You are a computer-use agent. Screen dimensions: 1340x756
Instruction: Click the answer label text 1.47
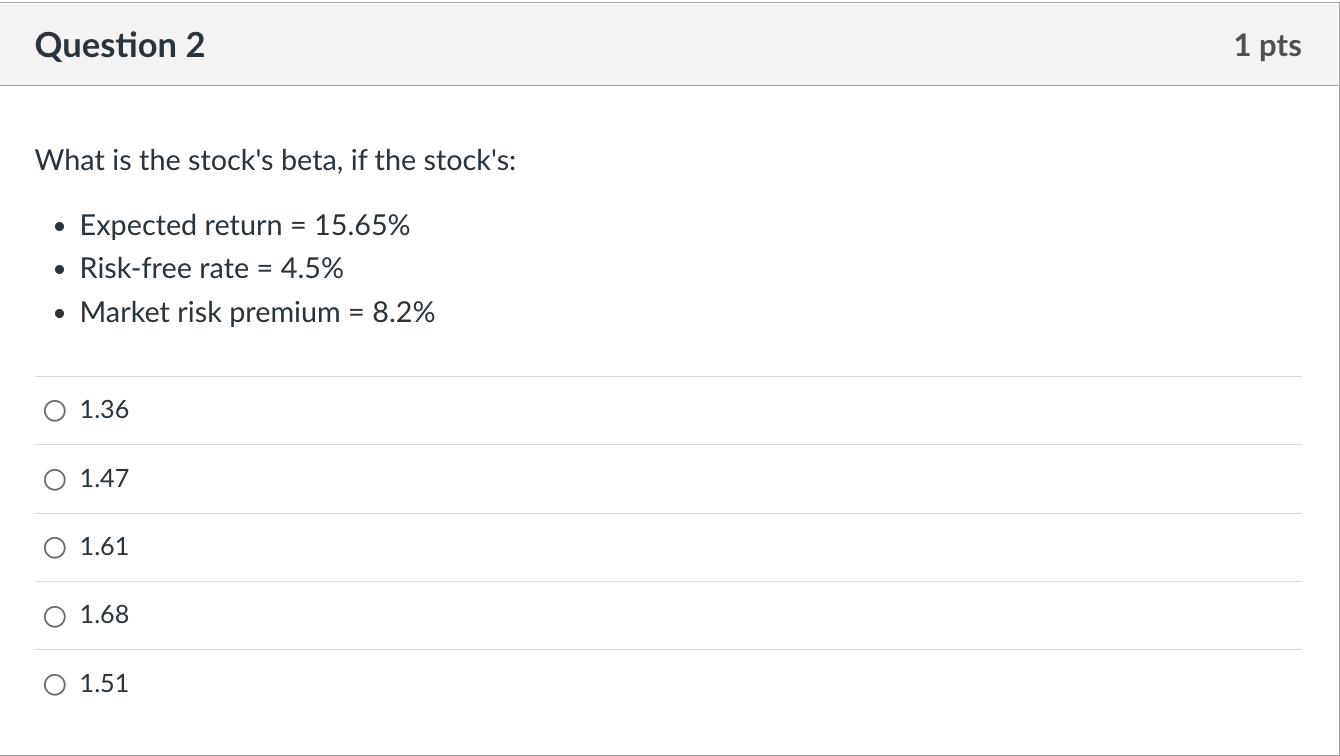(x=104, y=479)
